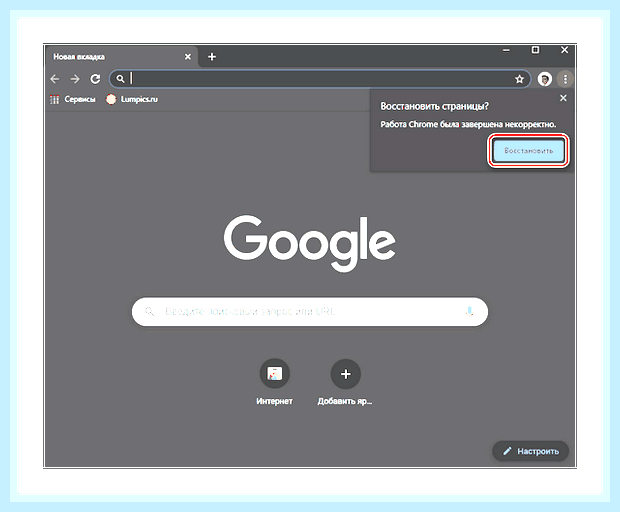This screenshot has width=620, height=512.
Task: Add a shortcut with Добавить ярлык
Action: pos(345,382)
